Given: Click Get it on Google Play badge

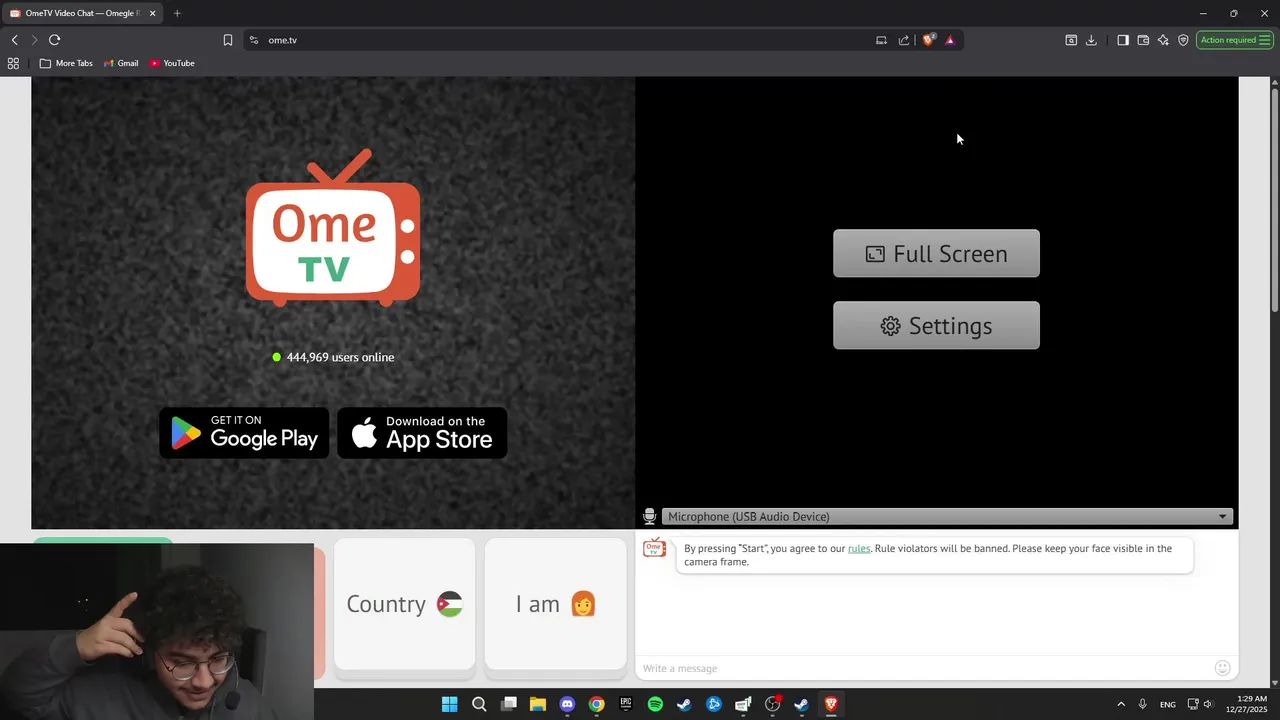Looking at the screenshot, I should [x=244, y=433].
